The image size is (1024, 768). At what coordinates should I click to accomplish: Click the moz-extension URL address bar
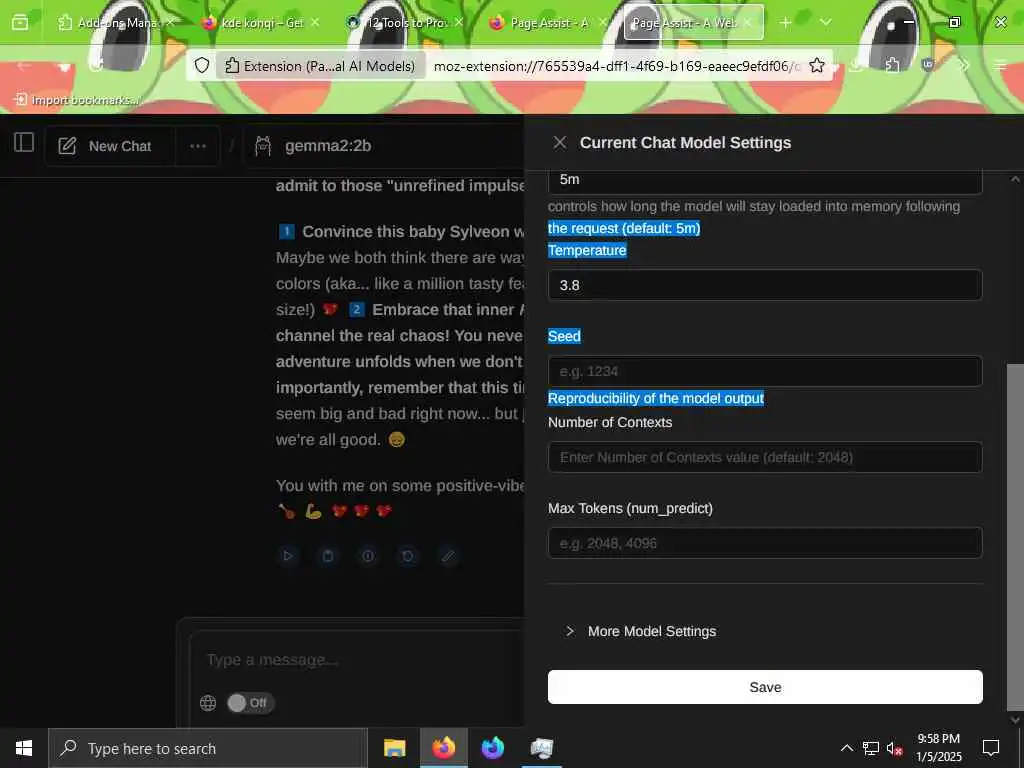pos(616,66)
